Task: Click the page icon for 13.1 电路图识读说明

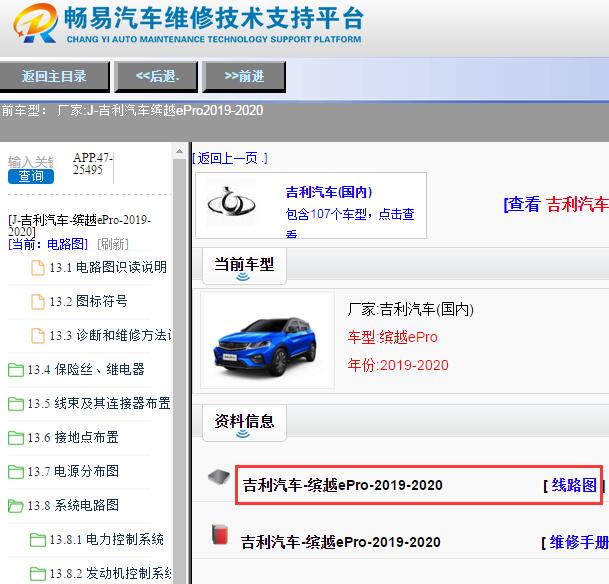Action: click(38, 267)
